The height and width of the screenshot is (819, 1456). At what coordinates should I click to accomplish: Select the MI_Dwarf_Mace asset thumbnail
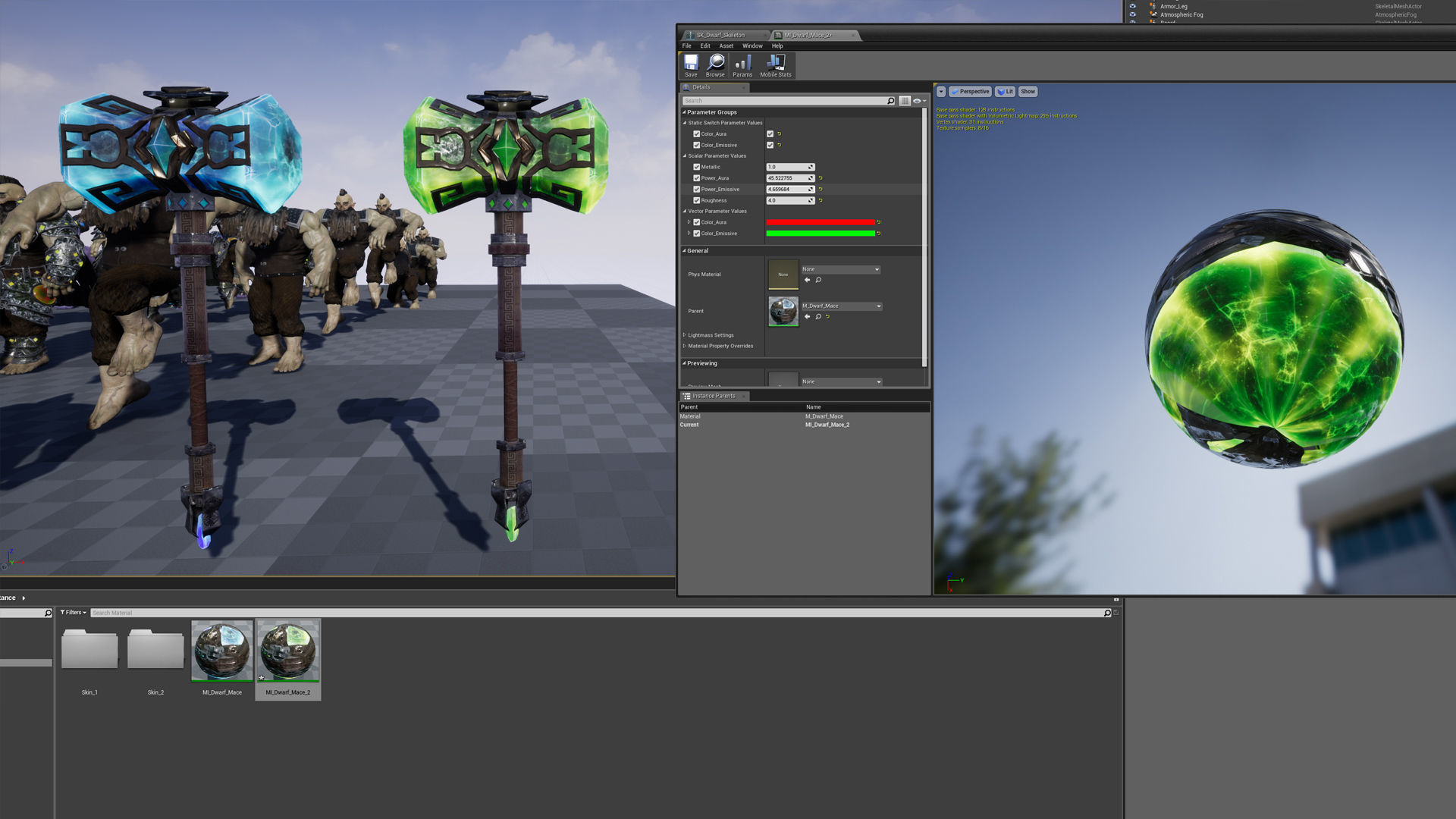(222, 651)
